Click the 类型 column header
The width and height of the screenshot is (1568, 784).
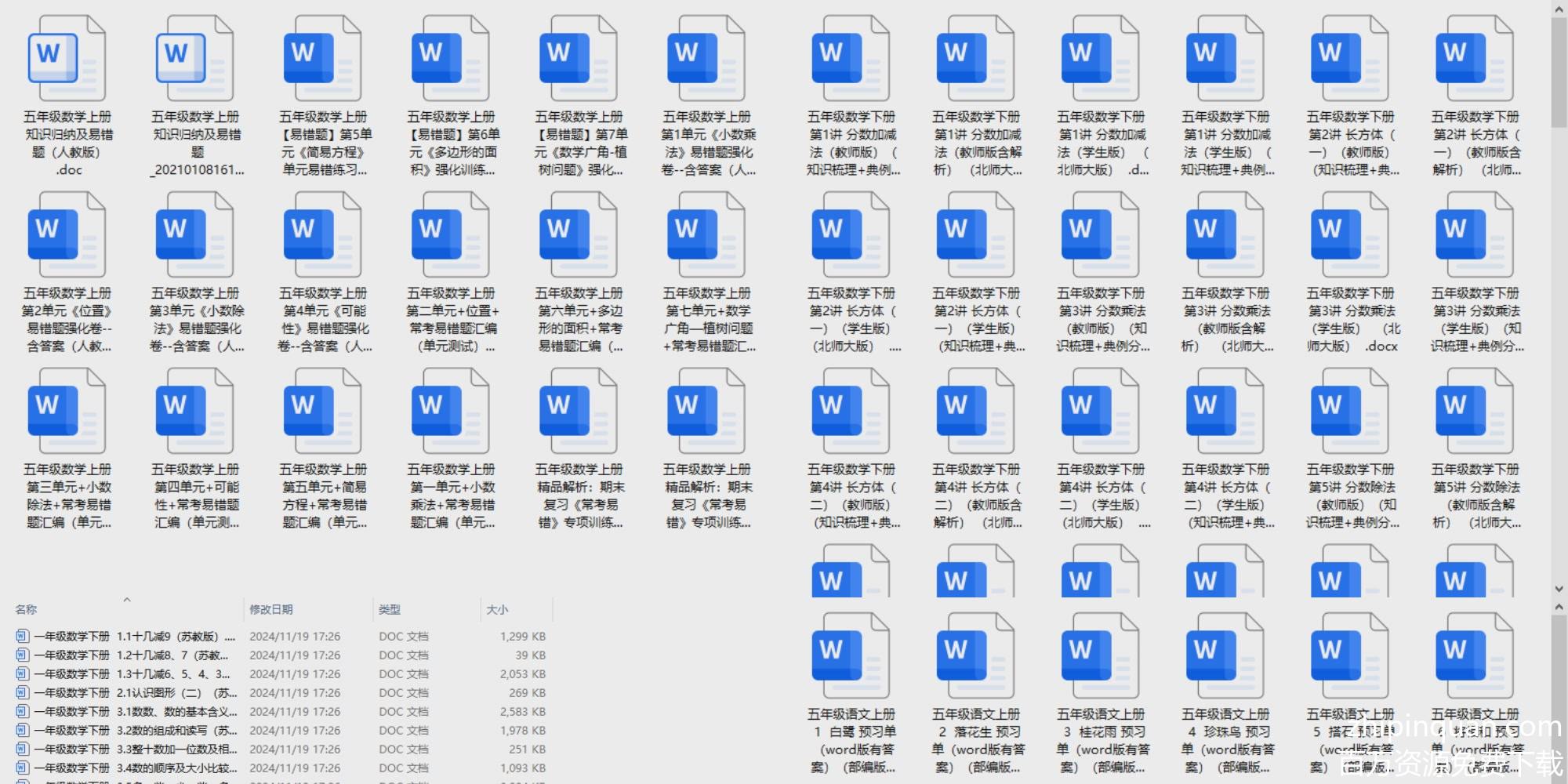point(390,609)
